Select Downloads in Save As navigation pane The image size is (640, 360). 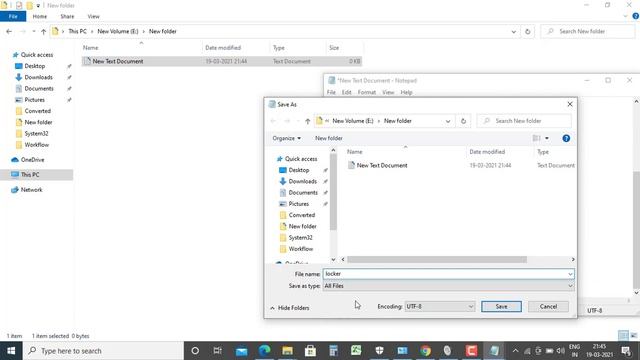[302, 181]
